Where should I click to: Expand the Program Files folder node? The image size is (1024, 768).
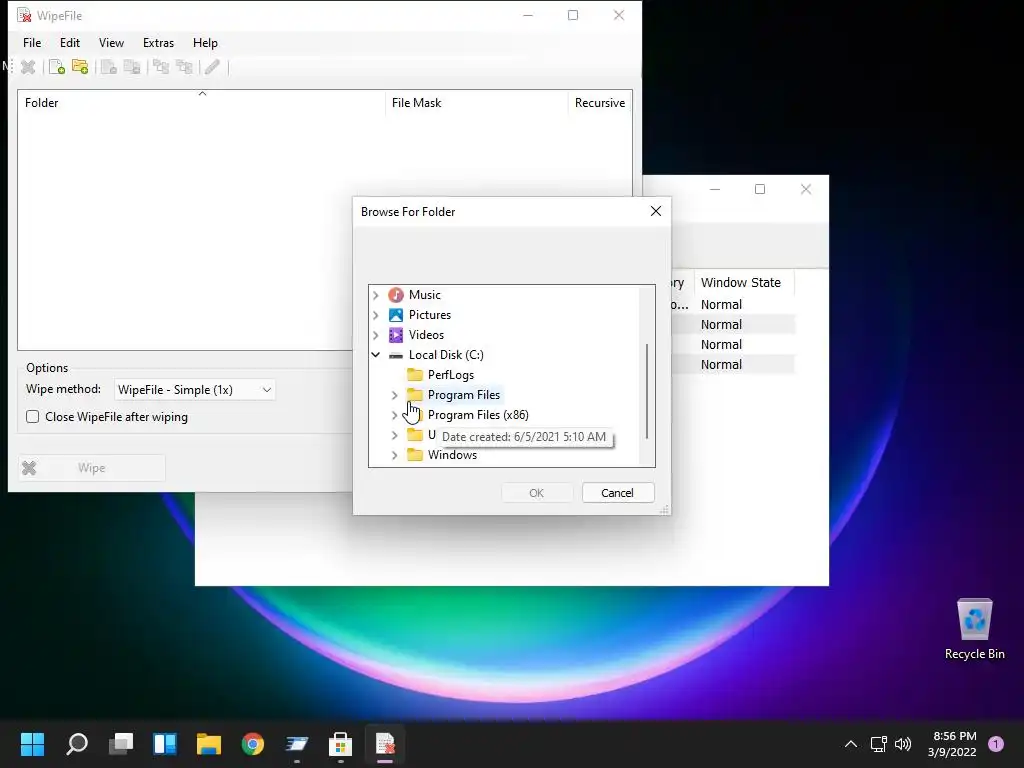click(x=394, y=395)
